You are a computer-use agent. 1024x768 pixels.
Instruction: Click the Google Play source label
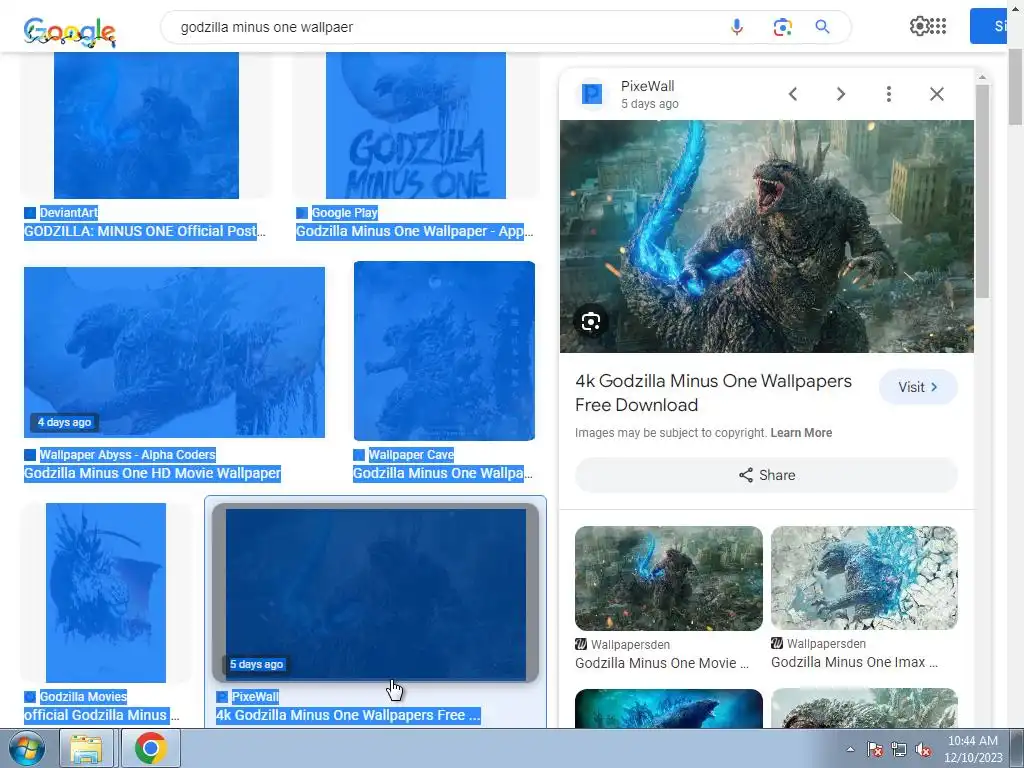344,212
